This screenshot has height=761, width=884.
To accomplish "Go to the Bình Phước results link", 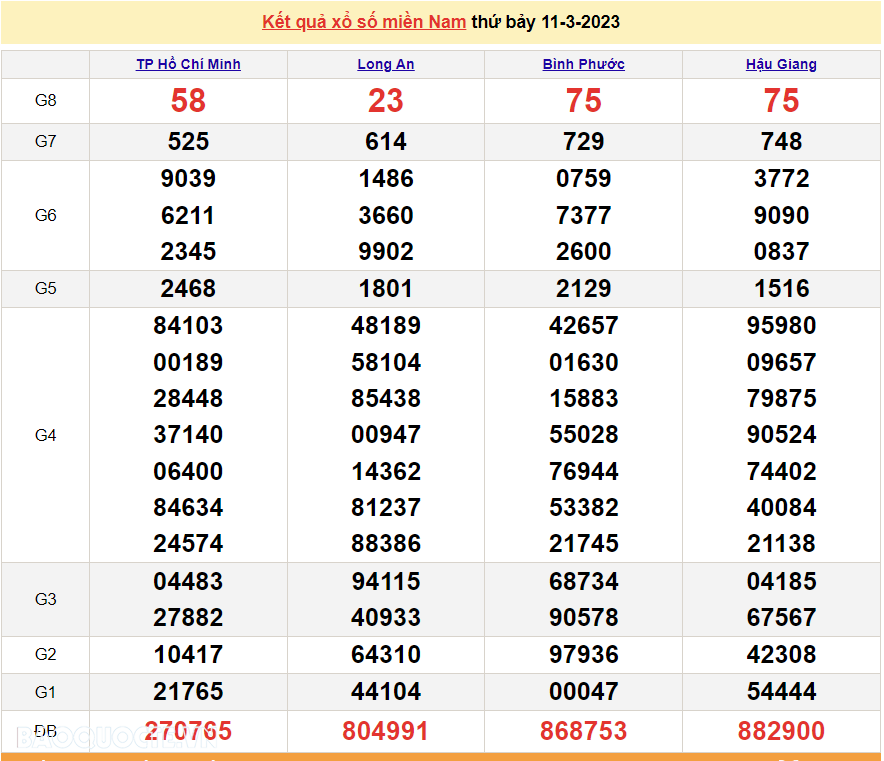I will [583, 64].
